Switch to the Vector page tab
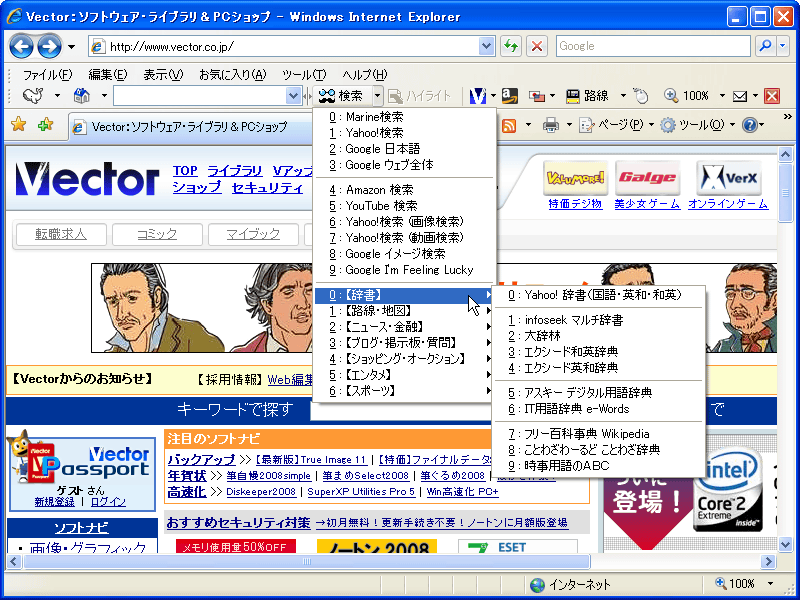The width and height of the screenshot is (800, 600). 190,127
